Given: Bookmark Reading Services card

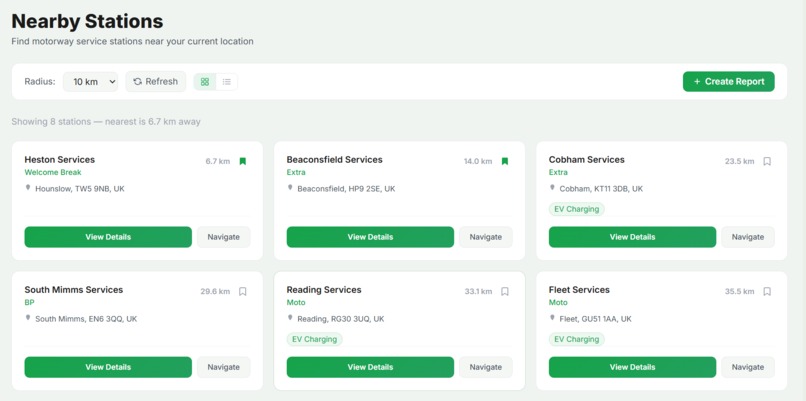Looking at the screenshot, I should (505, 291).
